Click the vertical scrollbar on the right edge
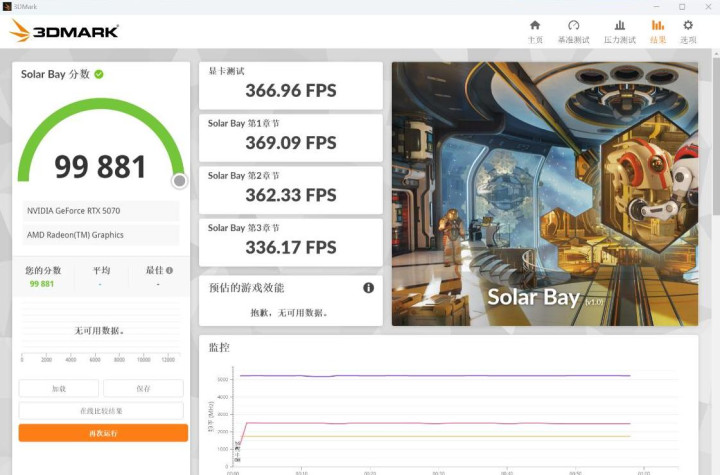This screenshot has width=720, height=475. point(716,138)
